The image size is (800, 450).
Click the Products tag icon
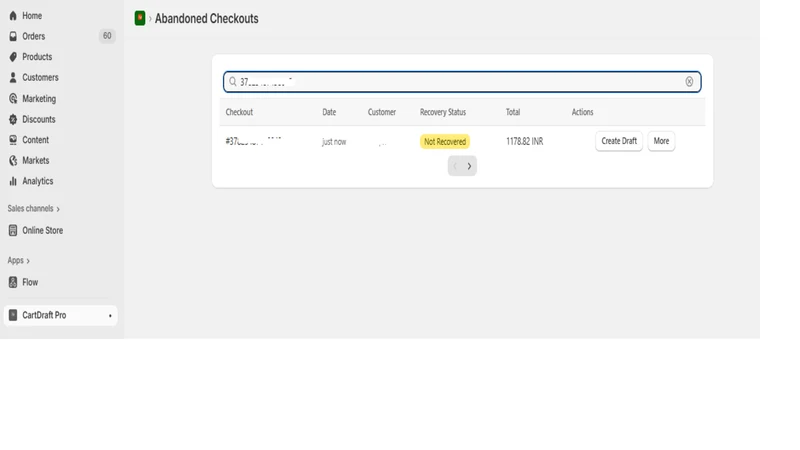click(13, 57)
